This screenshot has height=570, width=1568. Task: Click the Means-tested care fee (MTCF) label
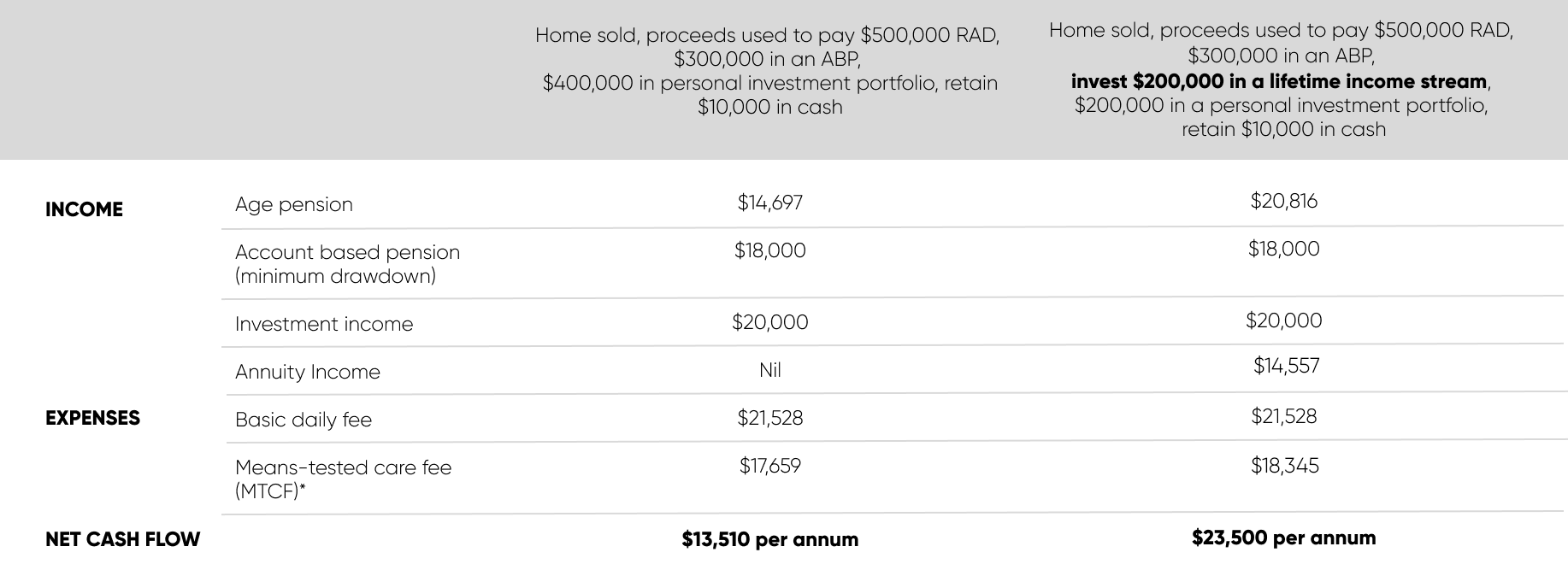coord(343,479)
